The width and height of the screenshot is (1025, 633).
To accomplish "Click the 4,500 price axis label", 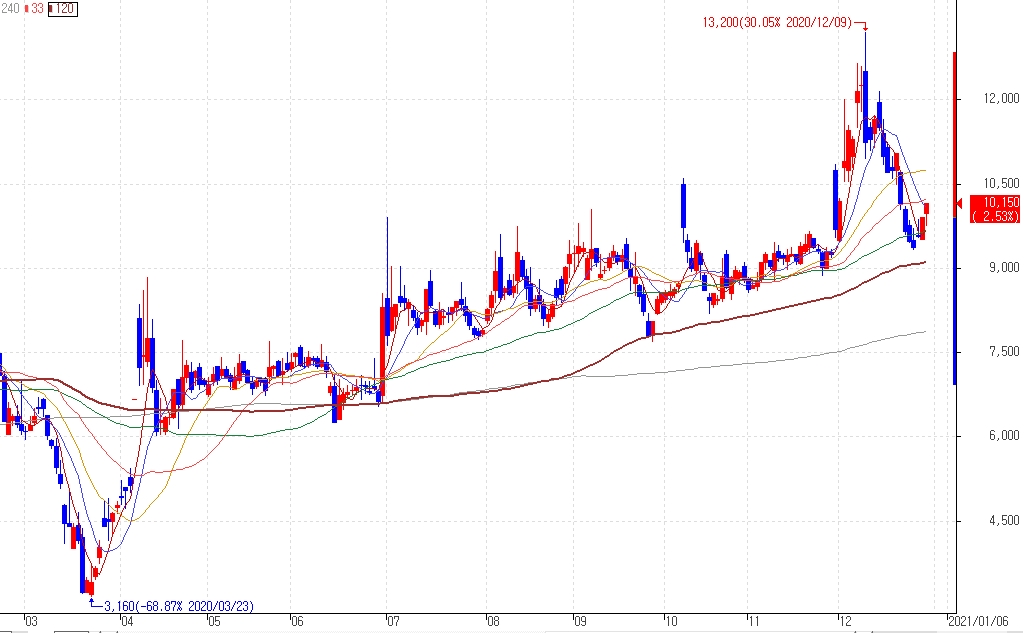I will coord(1003,521).
